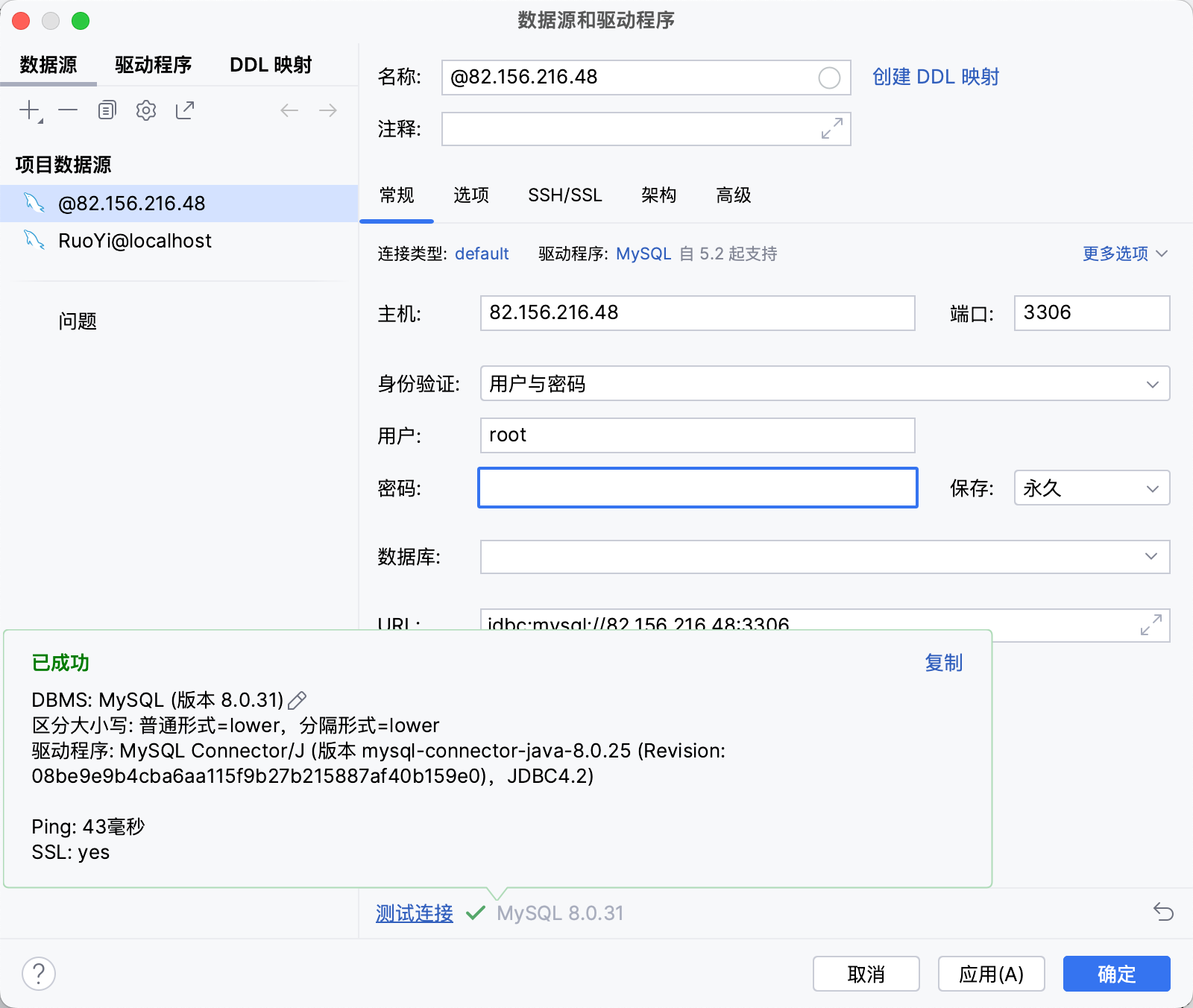Viewport: 1193px width, 1008px height.
Task: Change driver via MySQL link
Action: pos(643,253)
